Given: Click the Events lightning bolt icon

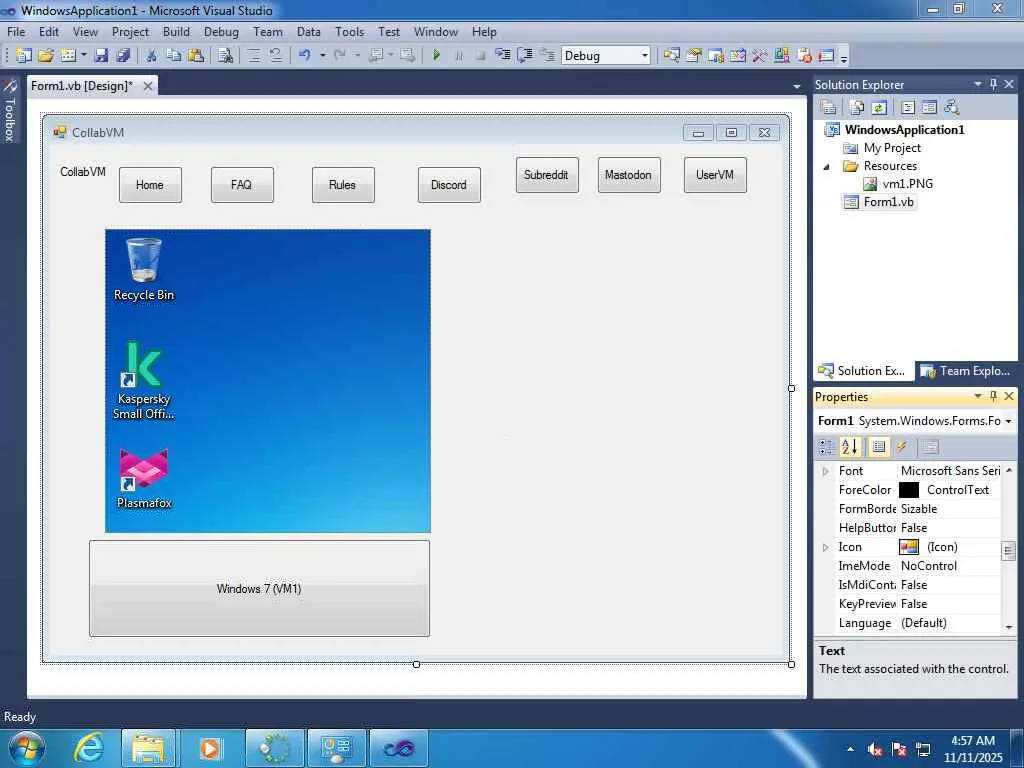Looking at the screenshot, I should tap(902, 447).
